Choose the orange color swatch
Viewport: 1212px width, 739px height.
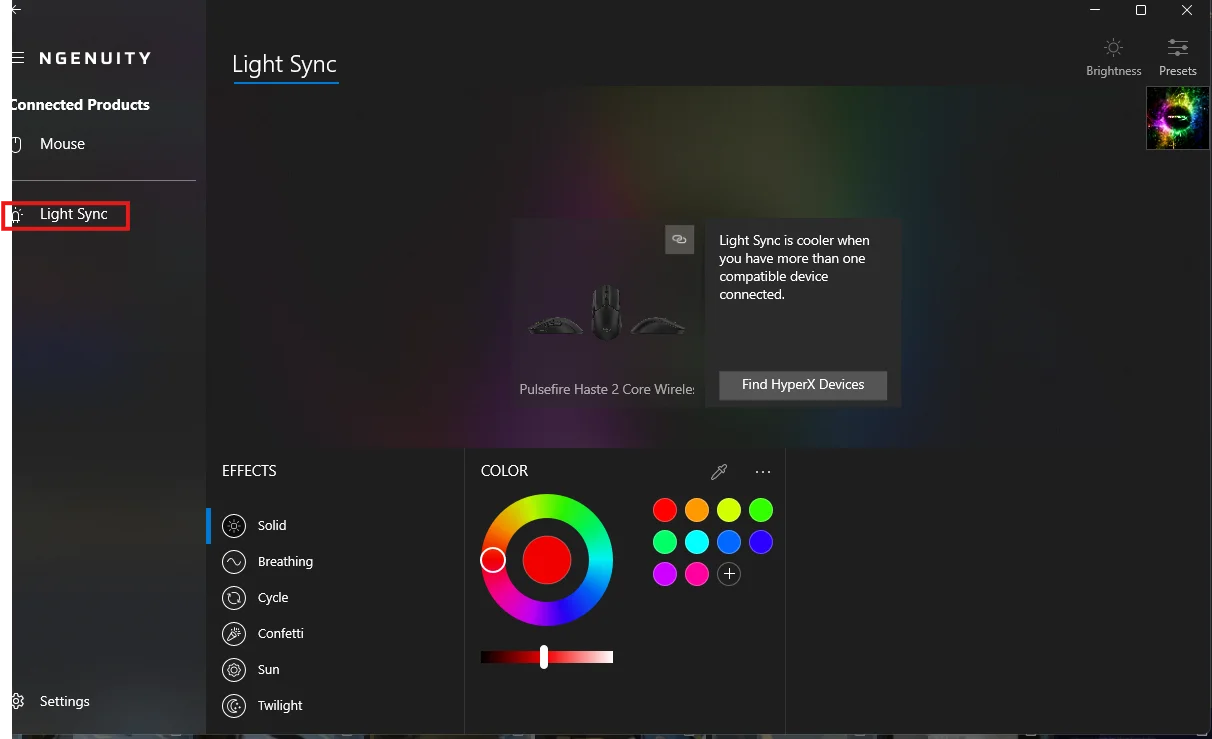coord(697,510)
